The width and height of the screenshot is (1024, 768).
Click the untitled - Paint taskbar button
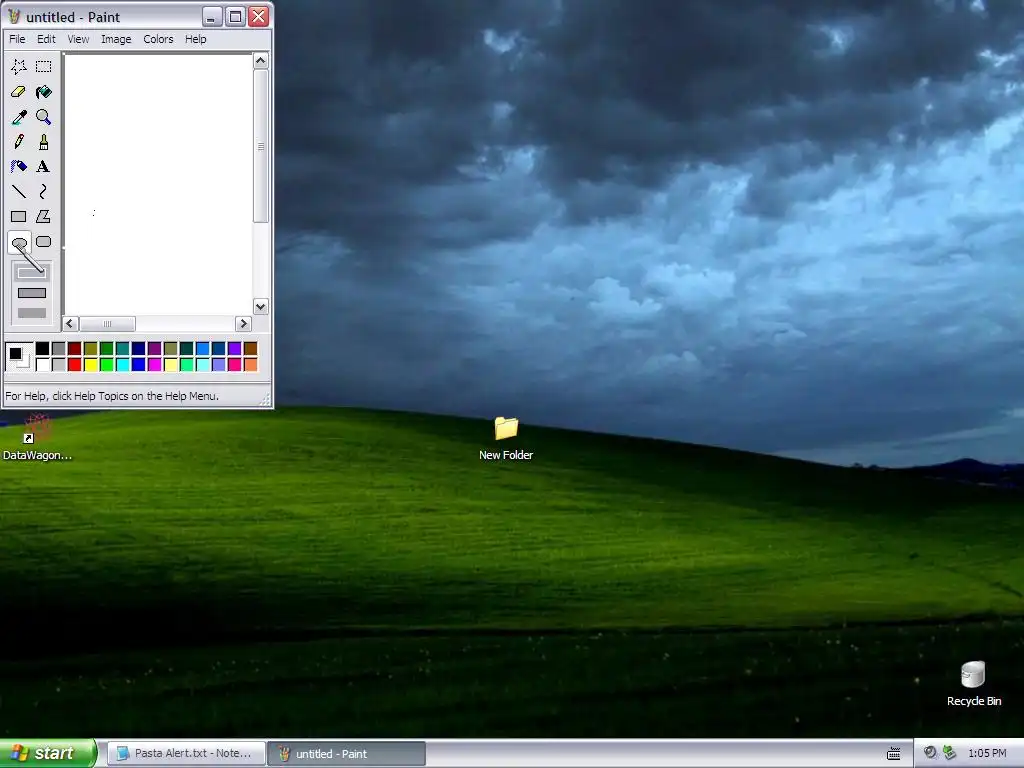pyautogui.click(x=347, y=754)
